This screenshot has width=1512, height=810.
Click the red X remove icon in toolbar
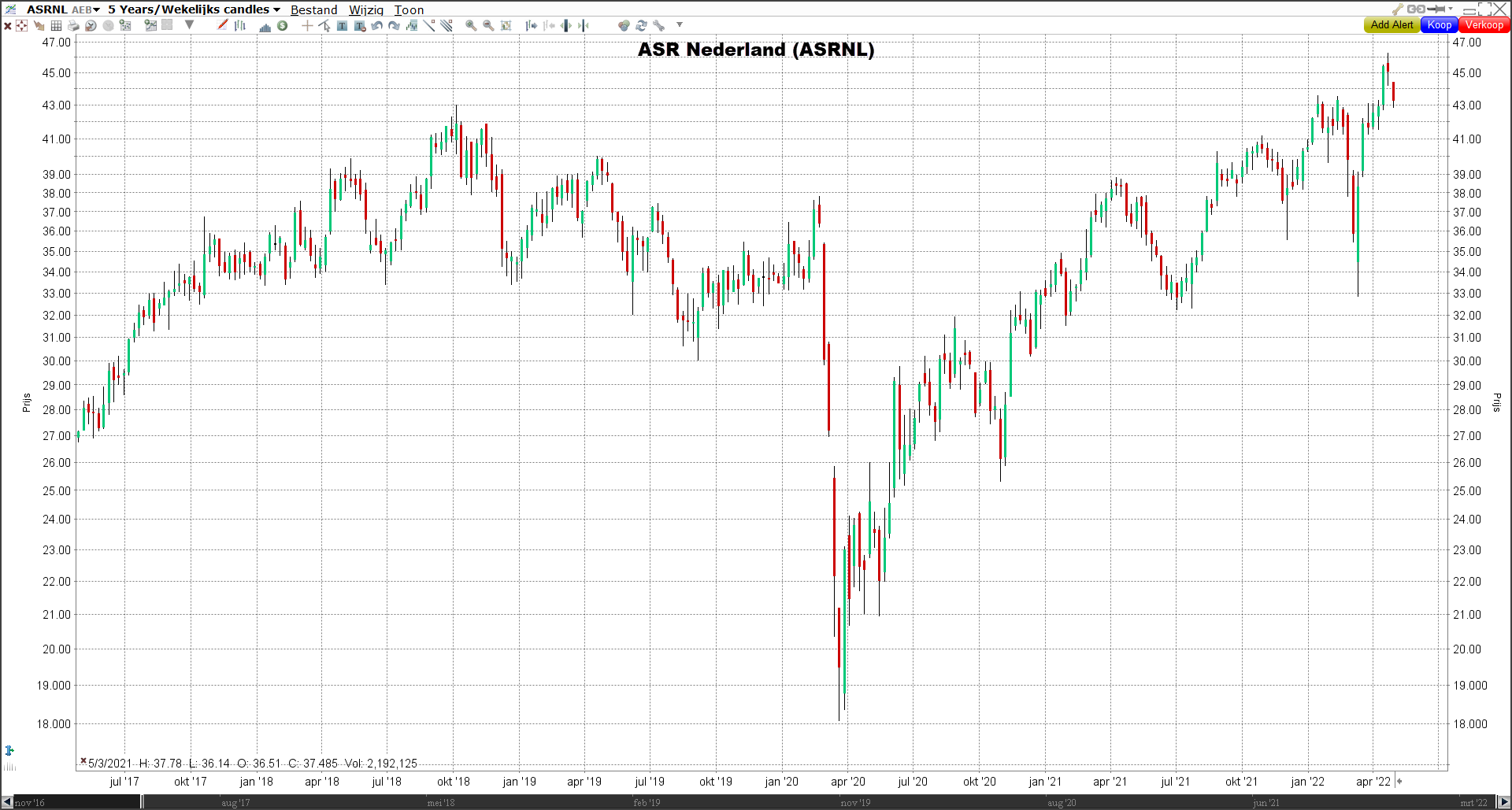click(x=8, y=26)
